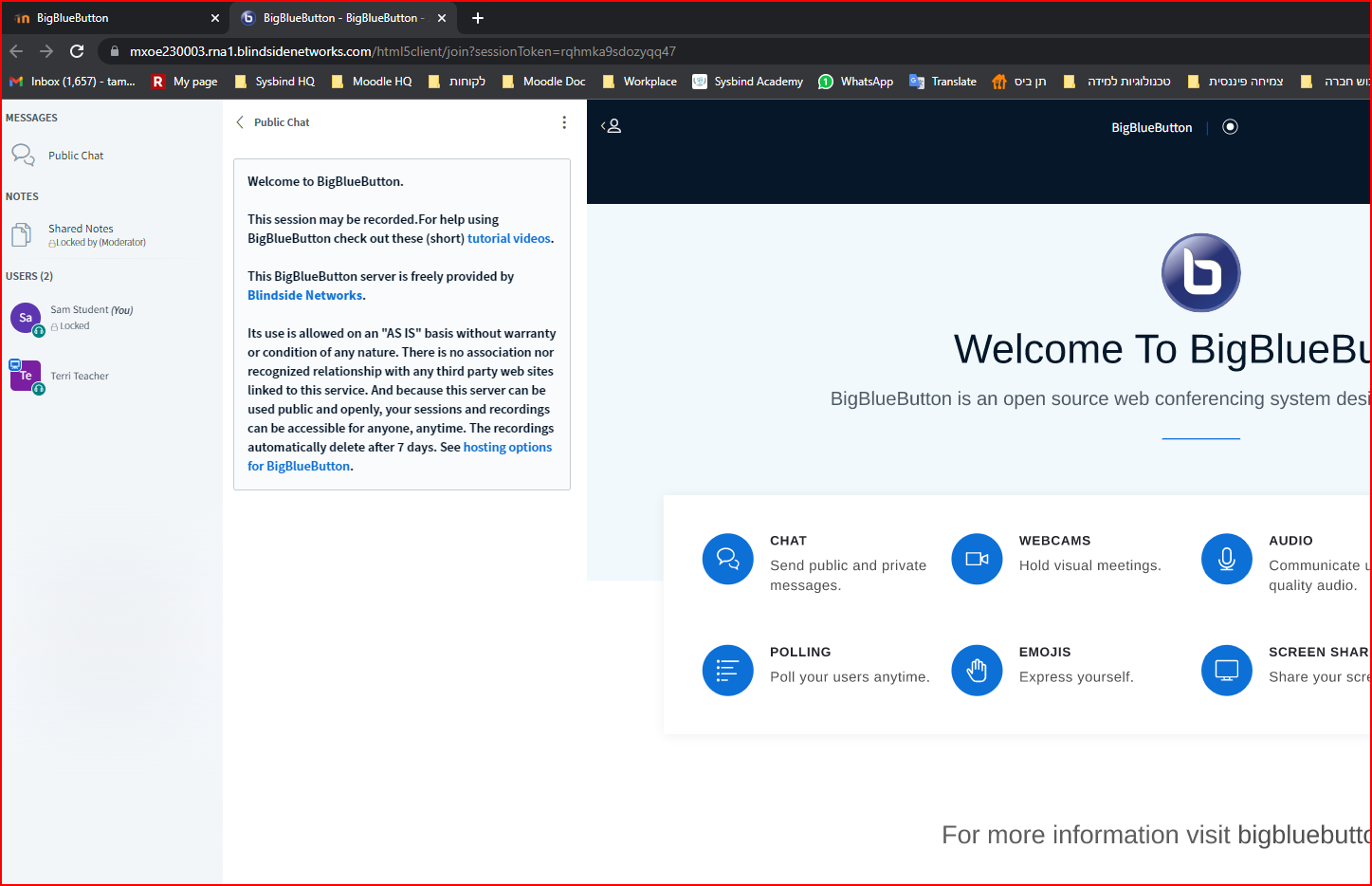1372x886 pixels.
Task: Close the first BigBlueButton tab
Action: coord(215,18)
